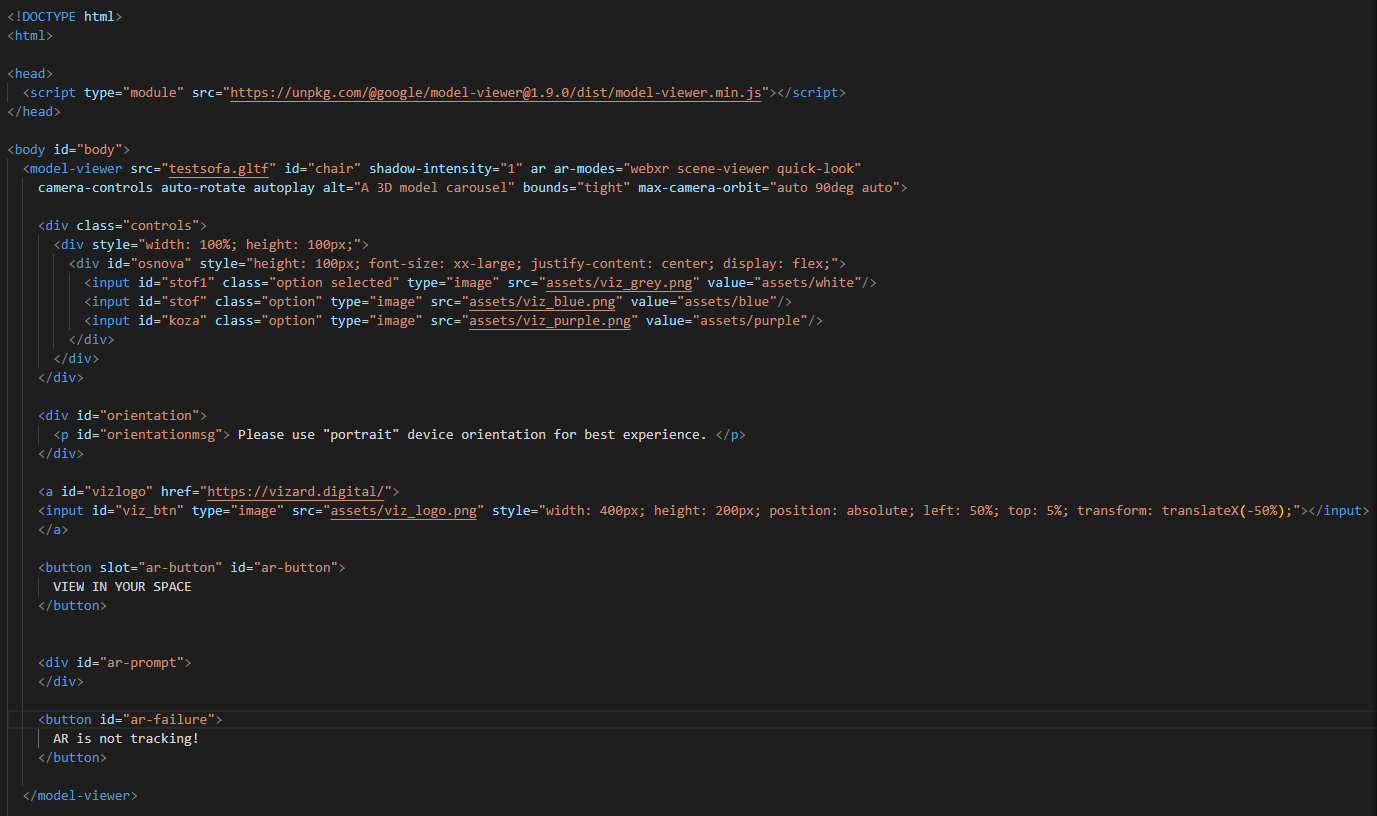Click the bounds="tight" attribute
Image resolution: width=1377 pixels, height=816 pixels.
pyautogui.click(x=577, y=187)
